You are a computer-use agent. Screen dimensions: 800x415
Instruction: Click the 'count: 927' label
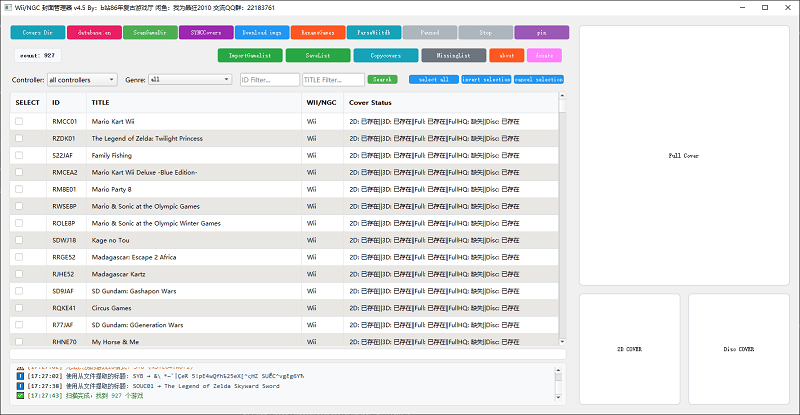coord(38,55)
